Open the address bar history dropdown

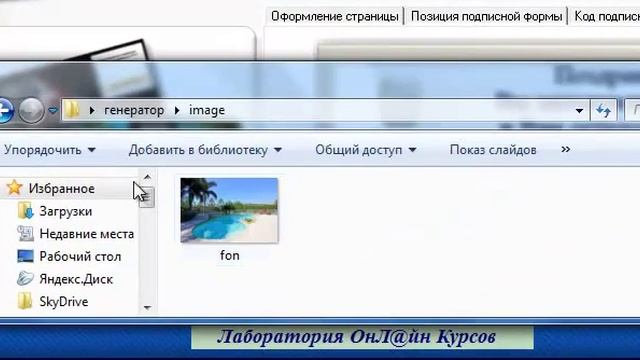point(579,111)
